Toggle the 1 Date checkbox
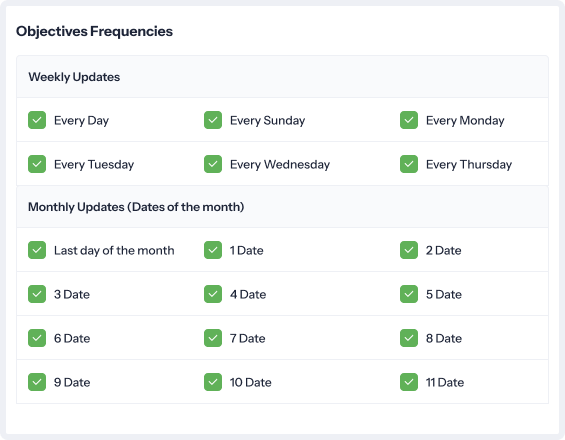 point(213,250)
